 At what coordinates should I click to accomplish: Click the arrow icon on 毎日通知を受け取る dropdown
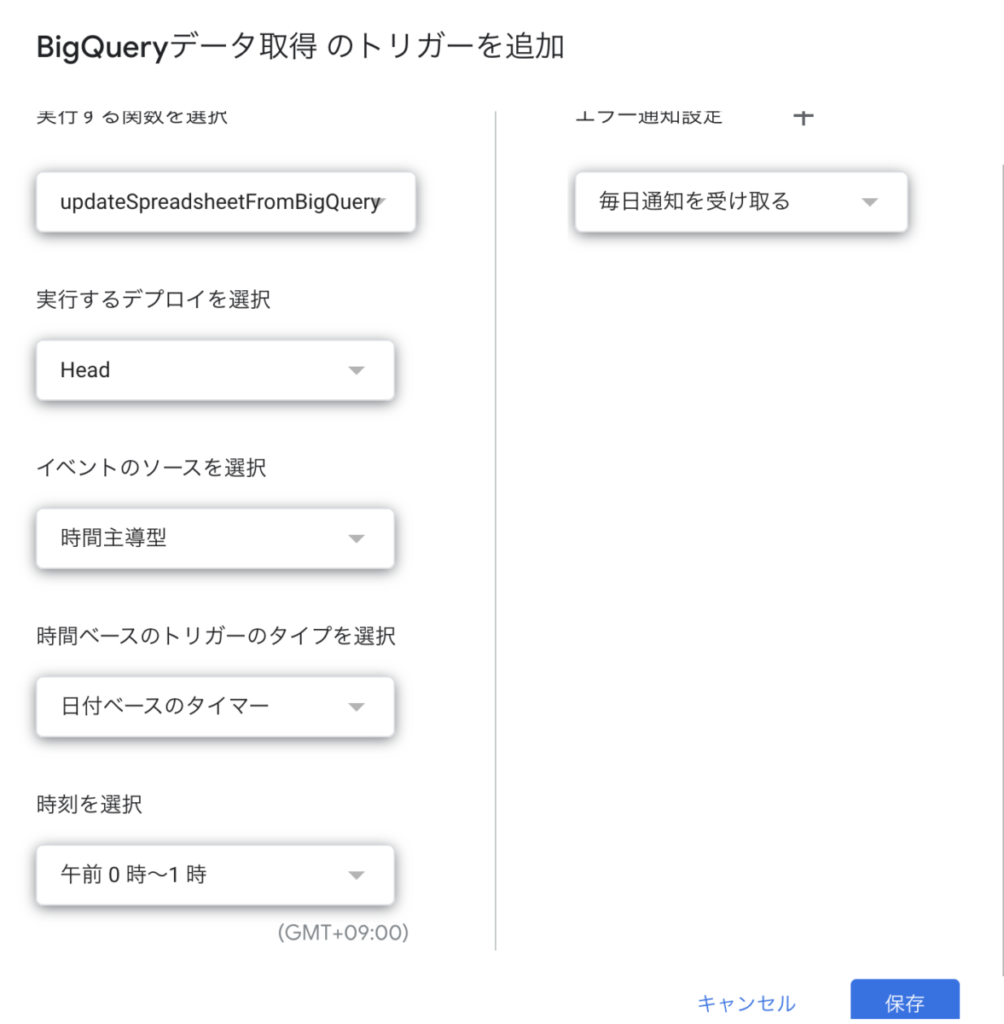click(x=869, y=202)
